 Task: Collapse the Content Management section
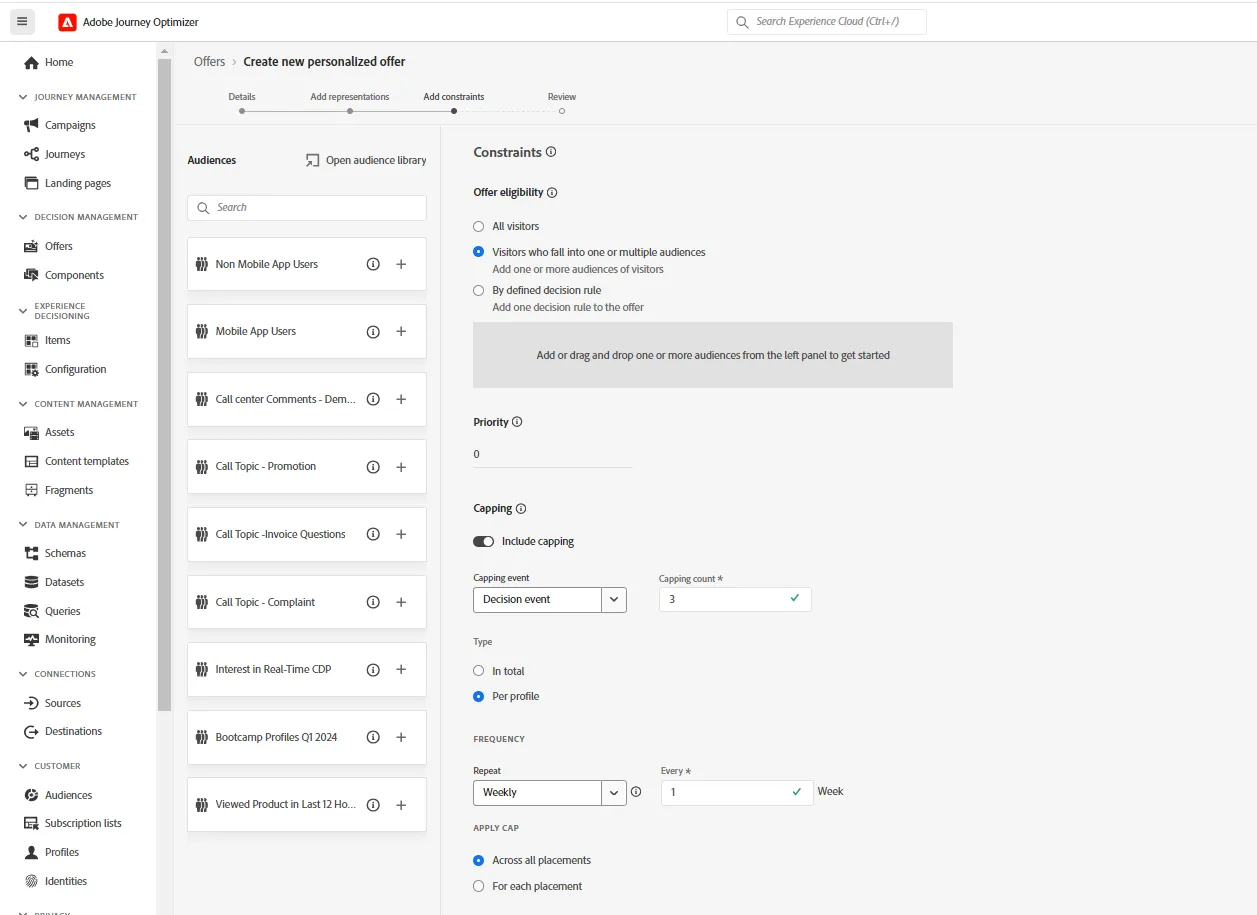pos(23,404)
